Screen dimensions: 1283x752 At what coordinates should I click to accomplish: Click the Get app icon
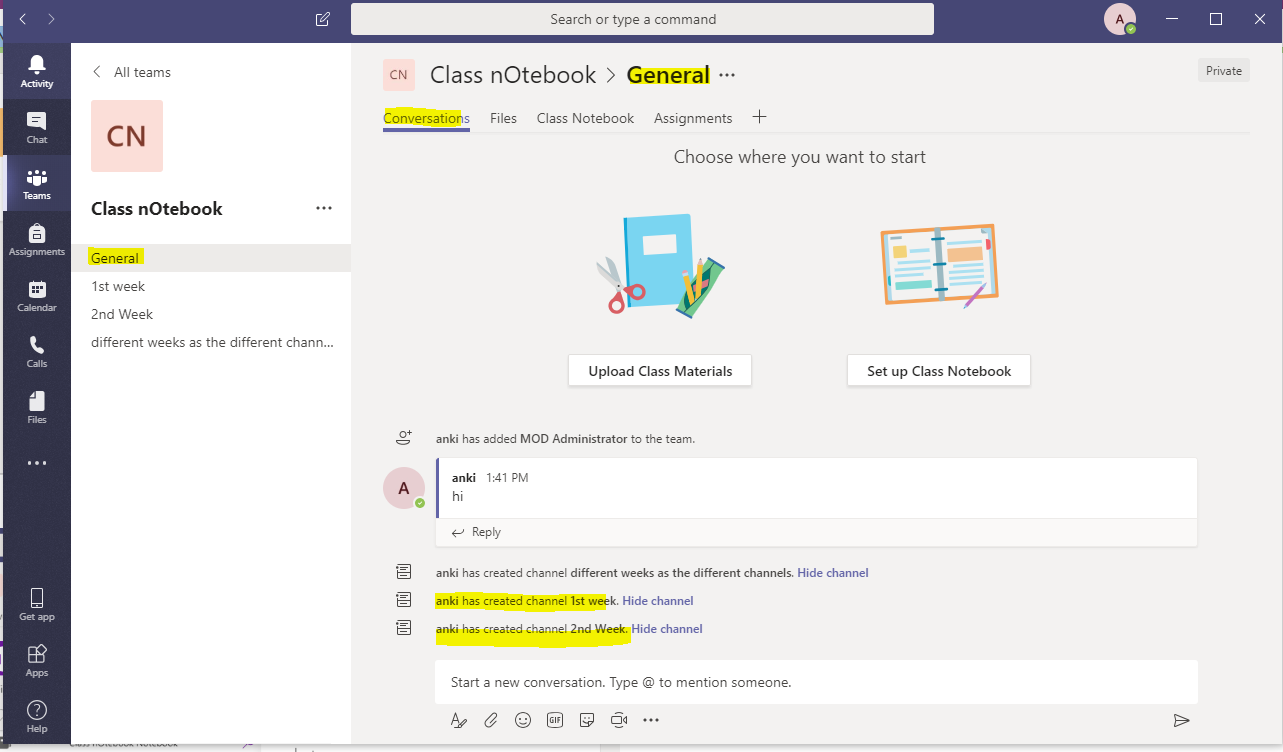point(37,604)
